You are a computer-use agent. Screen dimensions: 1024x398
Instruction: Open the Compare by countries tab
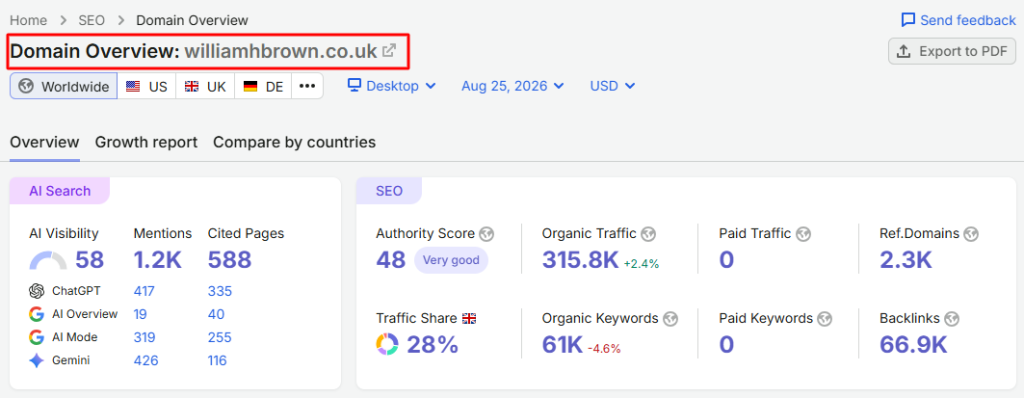click(x=295, y=142)
